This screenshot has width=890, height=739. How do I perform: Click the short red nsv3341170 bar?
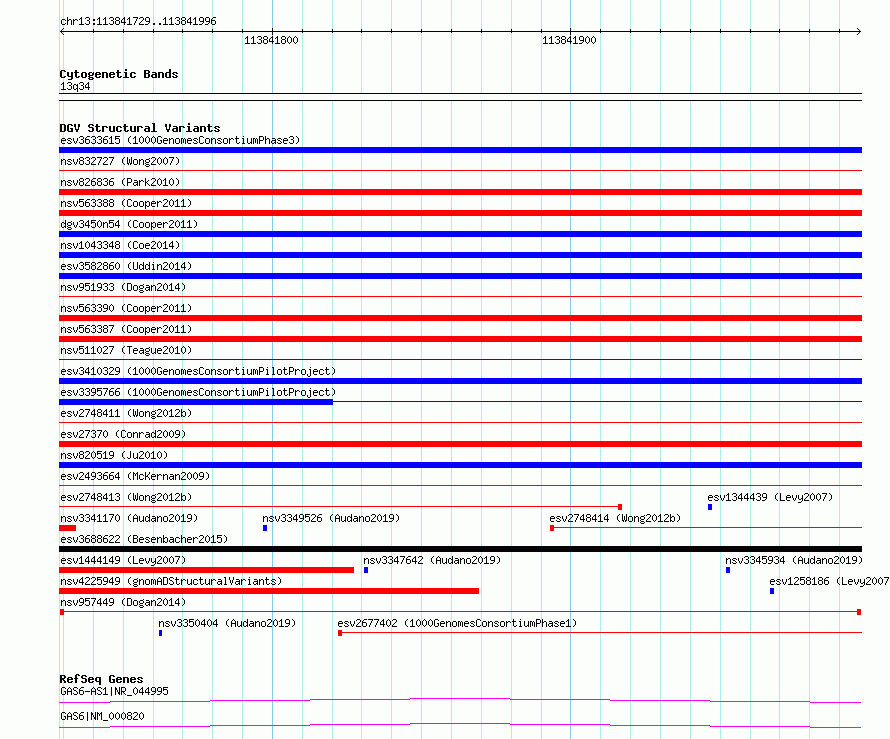(68, 528)
